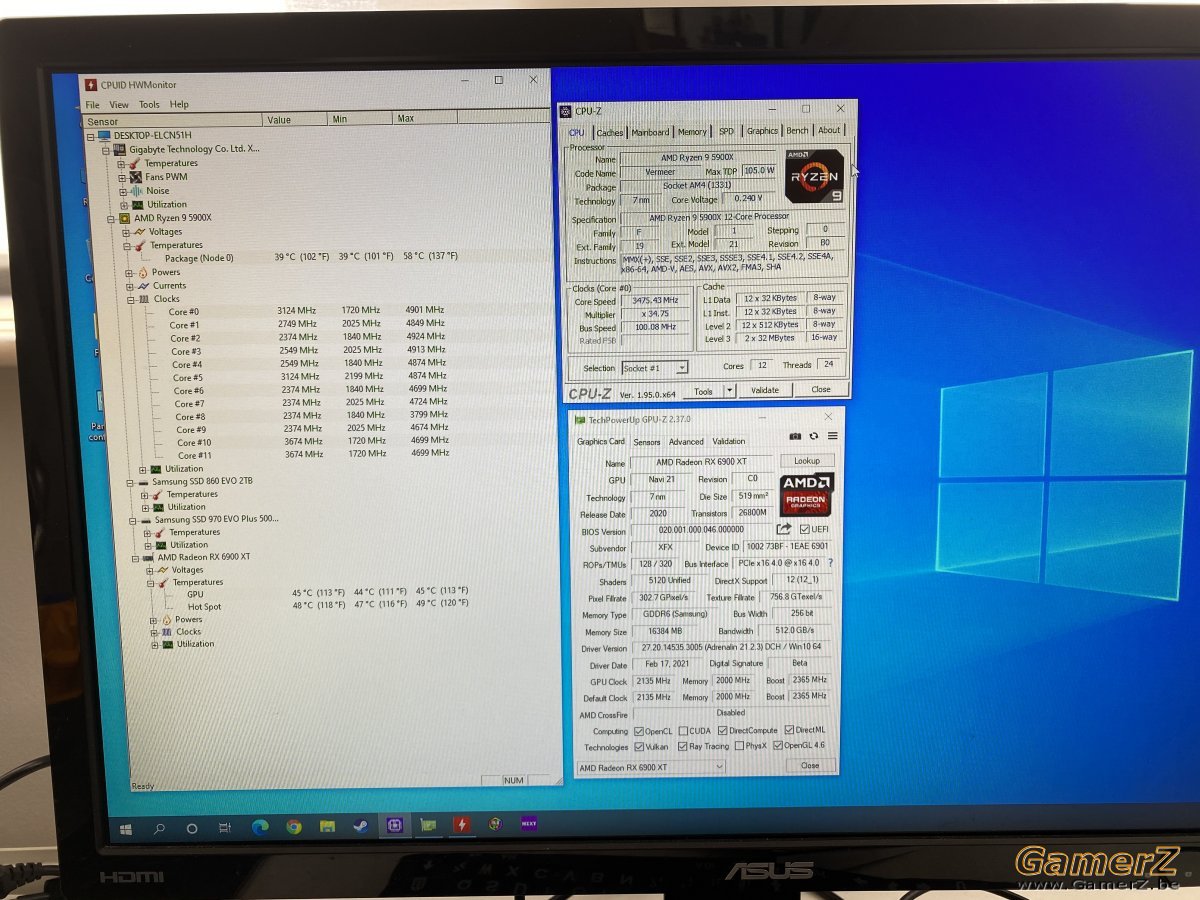
Task: Open the Windows Start menu
Action: click(126, 829)
